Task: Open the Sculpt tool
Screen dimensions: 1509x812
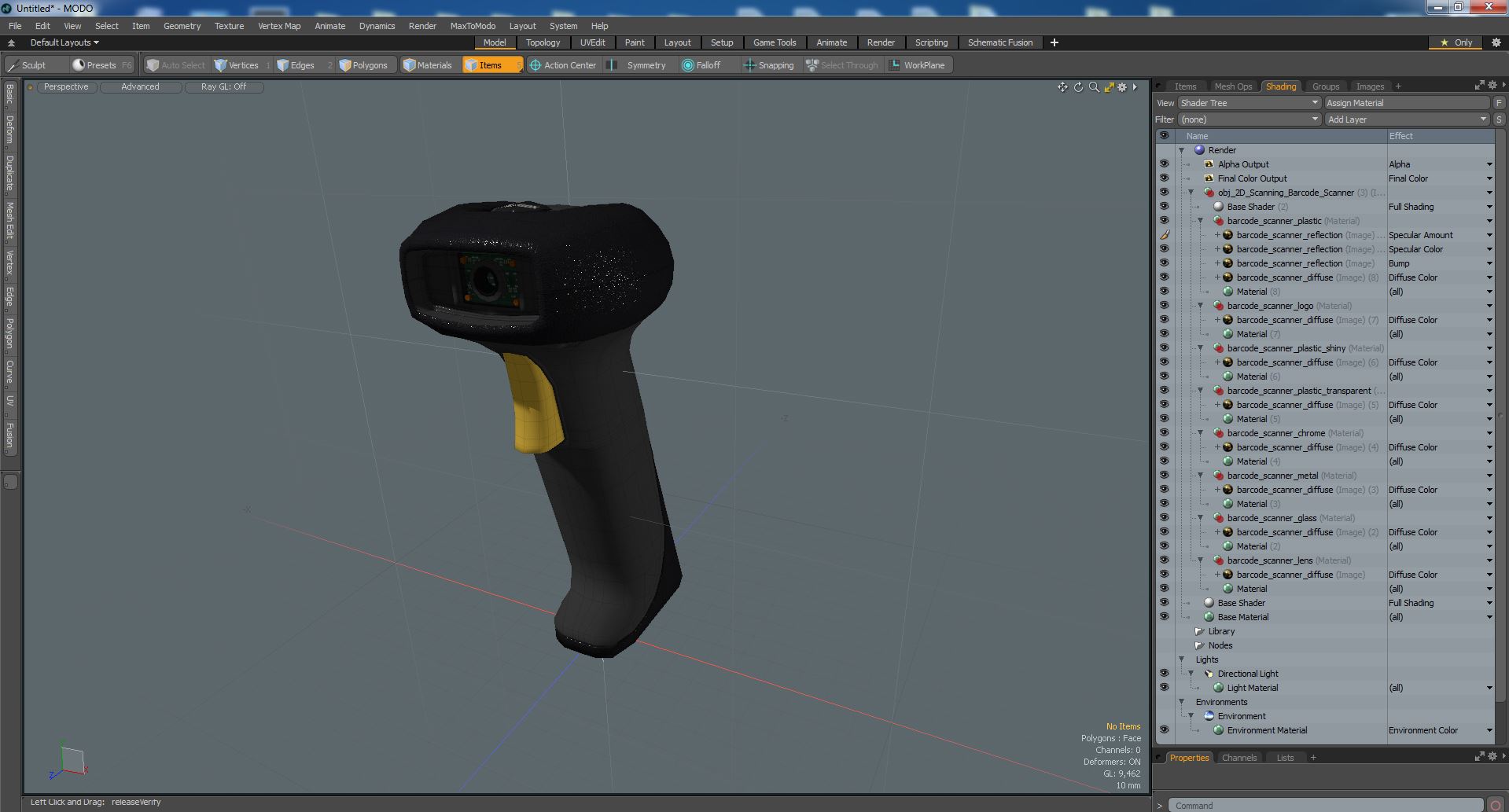Action: point(35,65)
